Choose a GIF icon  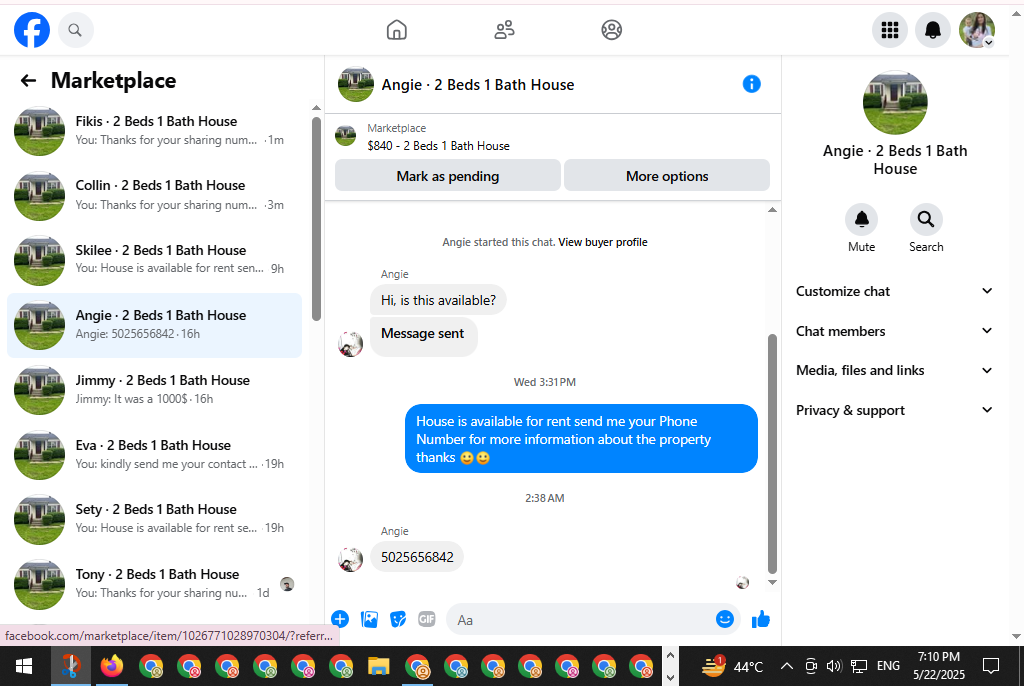[426, 619]
